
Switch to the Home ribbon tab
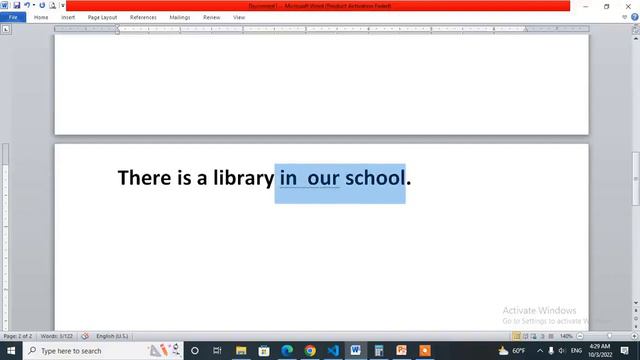[41, 18]
